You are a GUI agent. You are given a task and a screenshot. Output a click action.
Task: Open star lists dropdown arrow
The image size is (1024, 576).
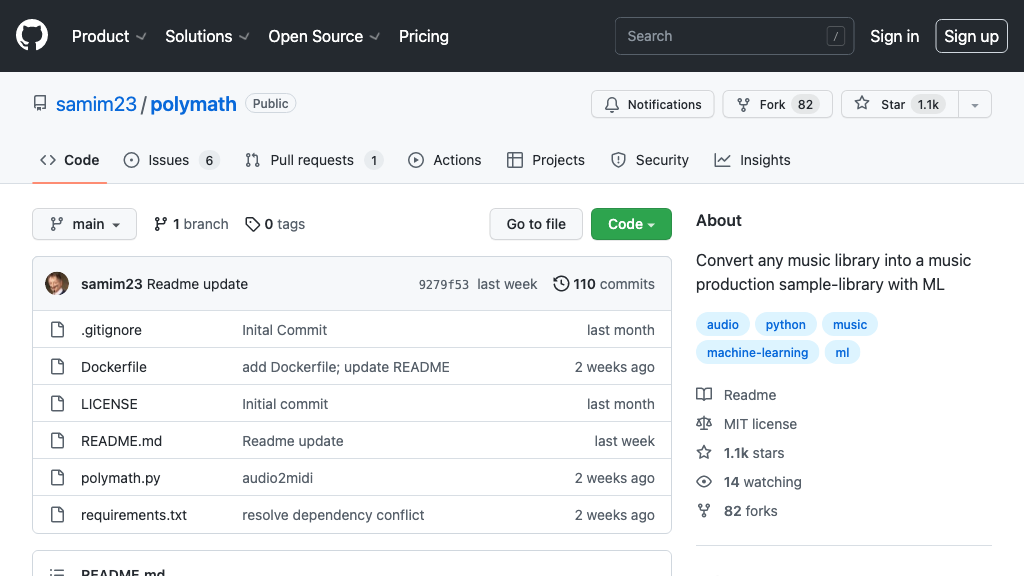(x=975, y=105)
